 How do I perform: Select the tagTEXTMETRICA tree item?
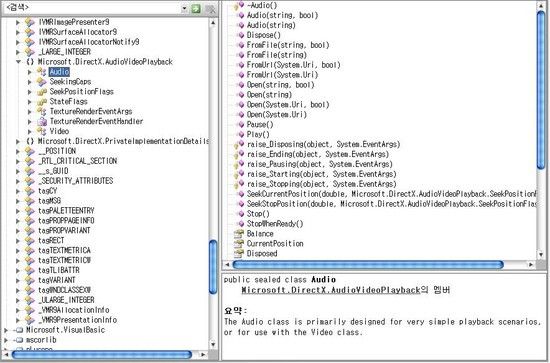click(x=64, y=250)
